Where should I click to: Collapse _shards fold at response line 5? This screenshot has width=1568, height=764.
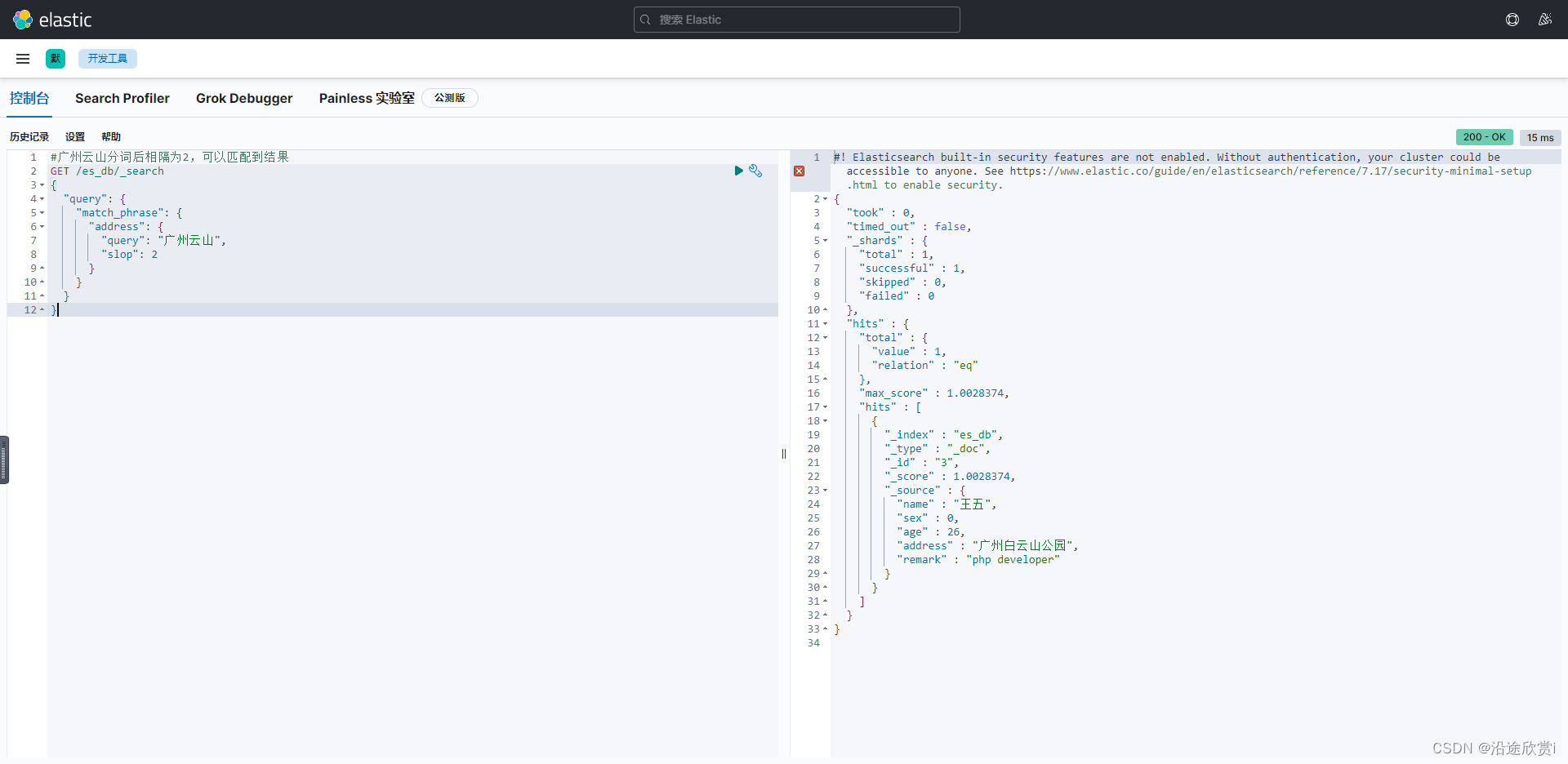826,241
